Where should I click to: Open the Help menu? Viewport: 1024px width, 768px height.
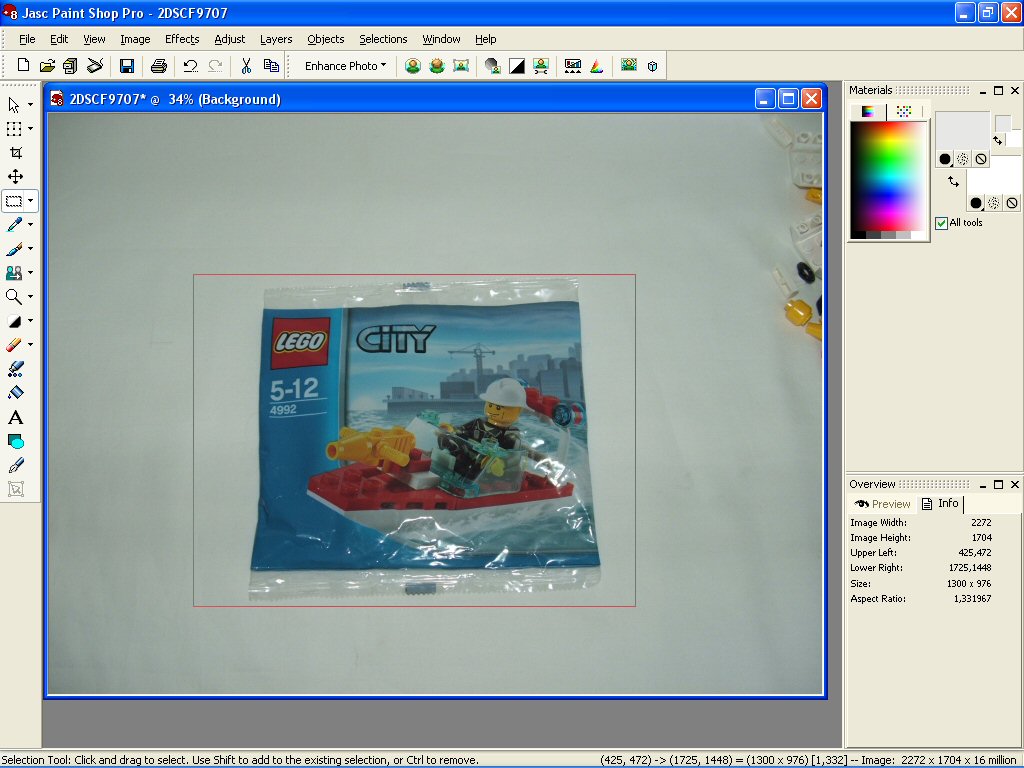pos(486,39)
